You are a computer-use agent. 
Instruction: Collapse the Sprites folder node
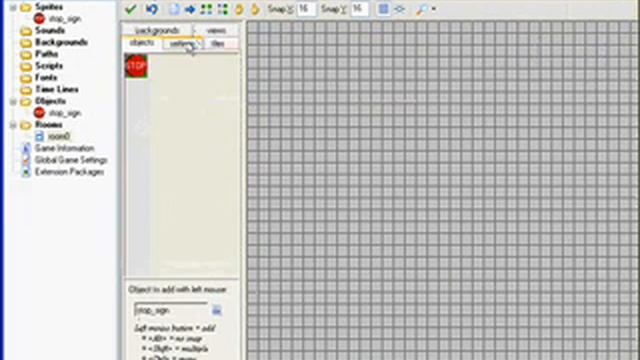tap(13, 7)
